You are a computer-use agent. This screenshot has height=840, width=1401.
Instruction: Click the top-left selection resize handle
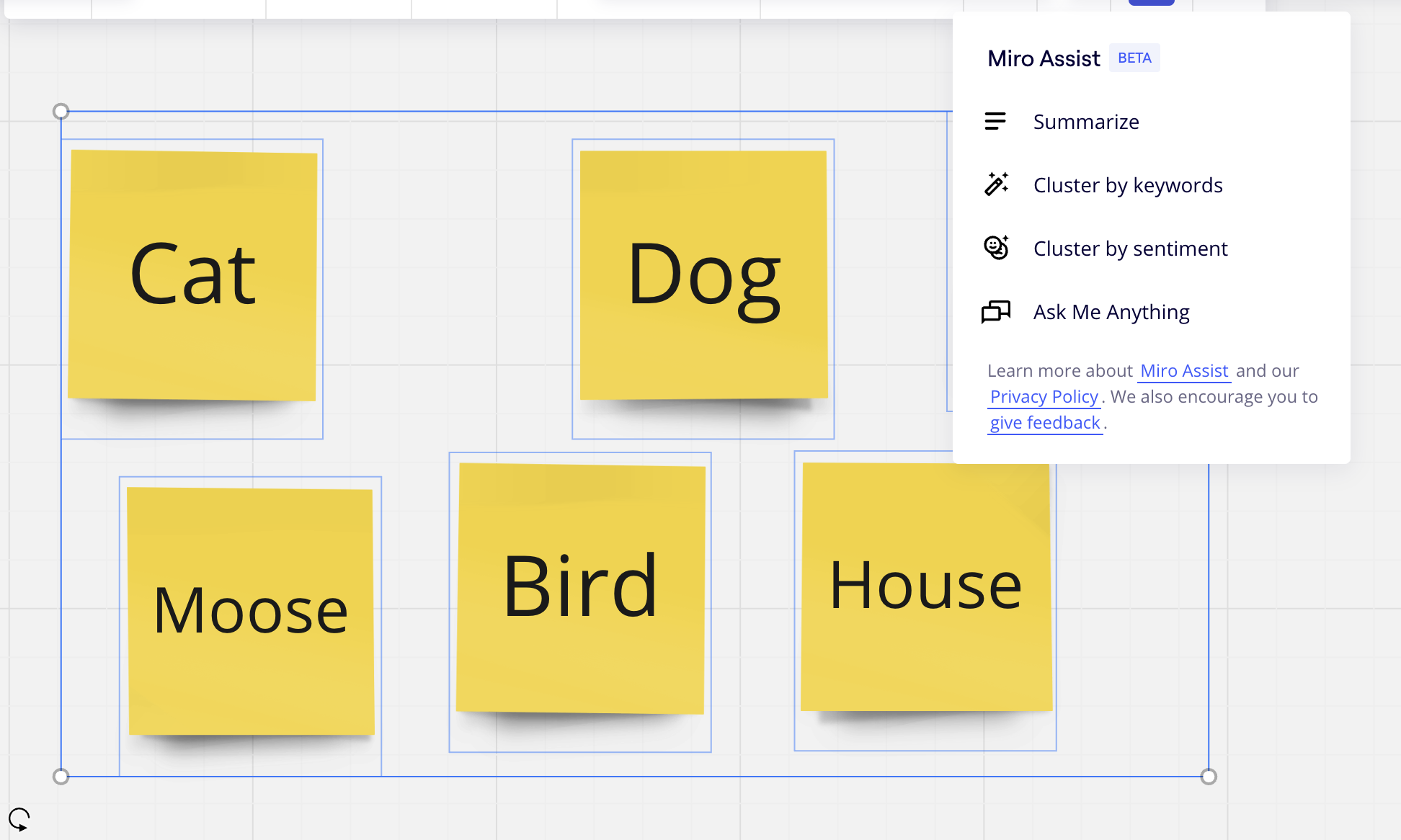coord(61,111)
